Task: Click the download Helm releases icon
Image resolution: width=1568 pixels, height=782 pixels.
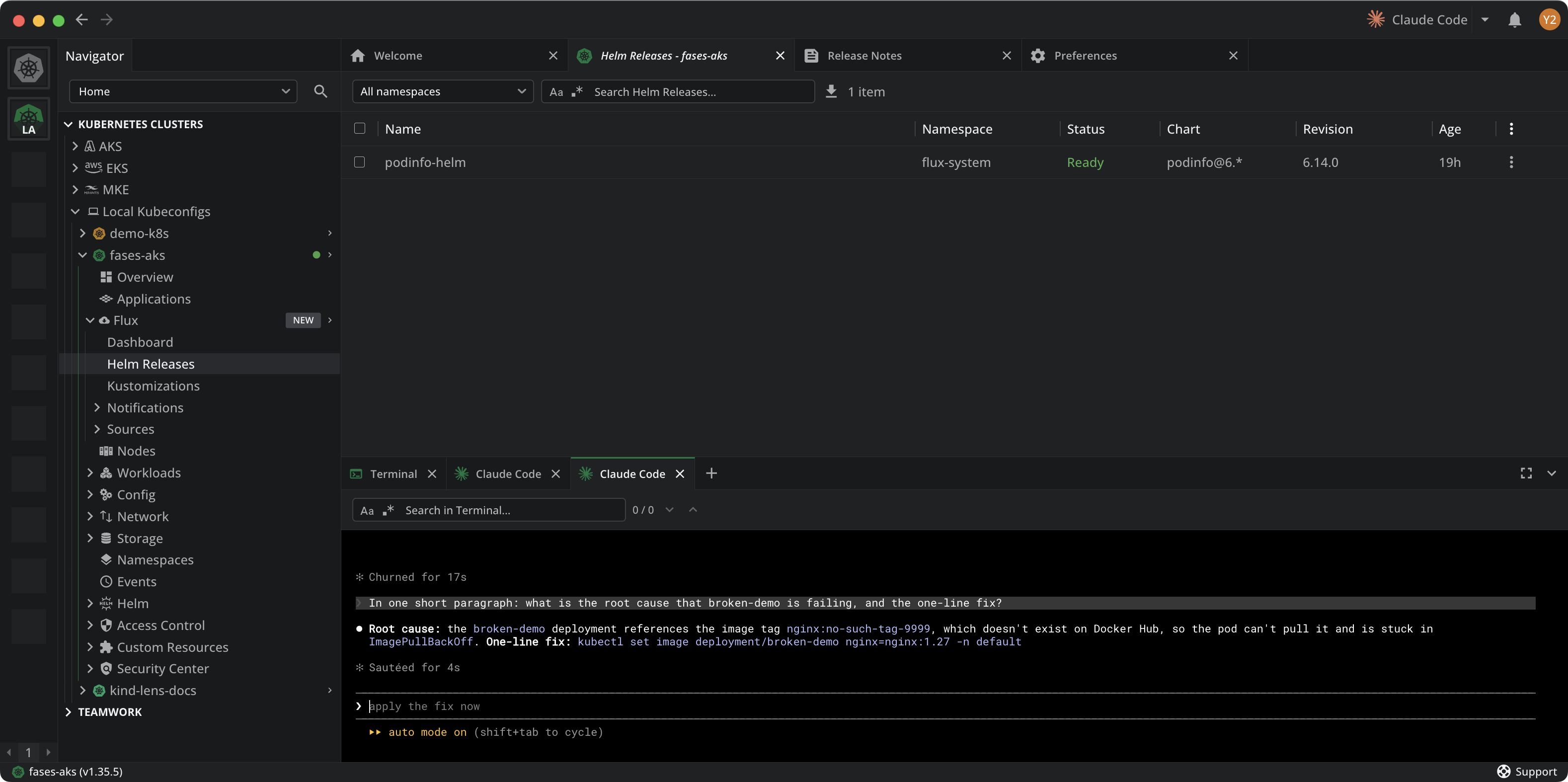Action: click(x=831, y=91)
